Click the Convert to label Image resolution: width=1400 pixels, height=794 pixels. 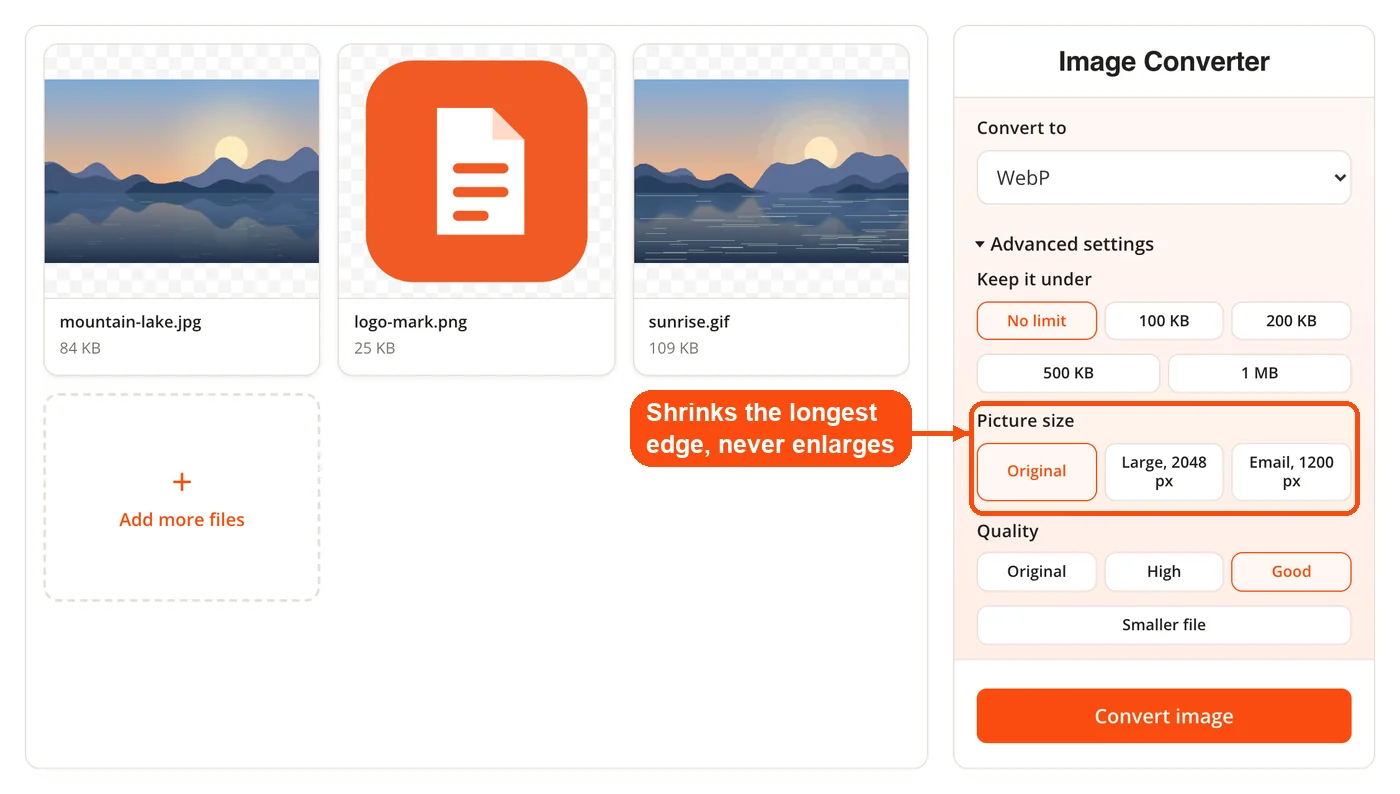click(1022, 128)
